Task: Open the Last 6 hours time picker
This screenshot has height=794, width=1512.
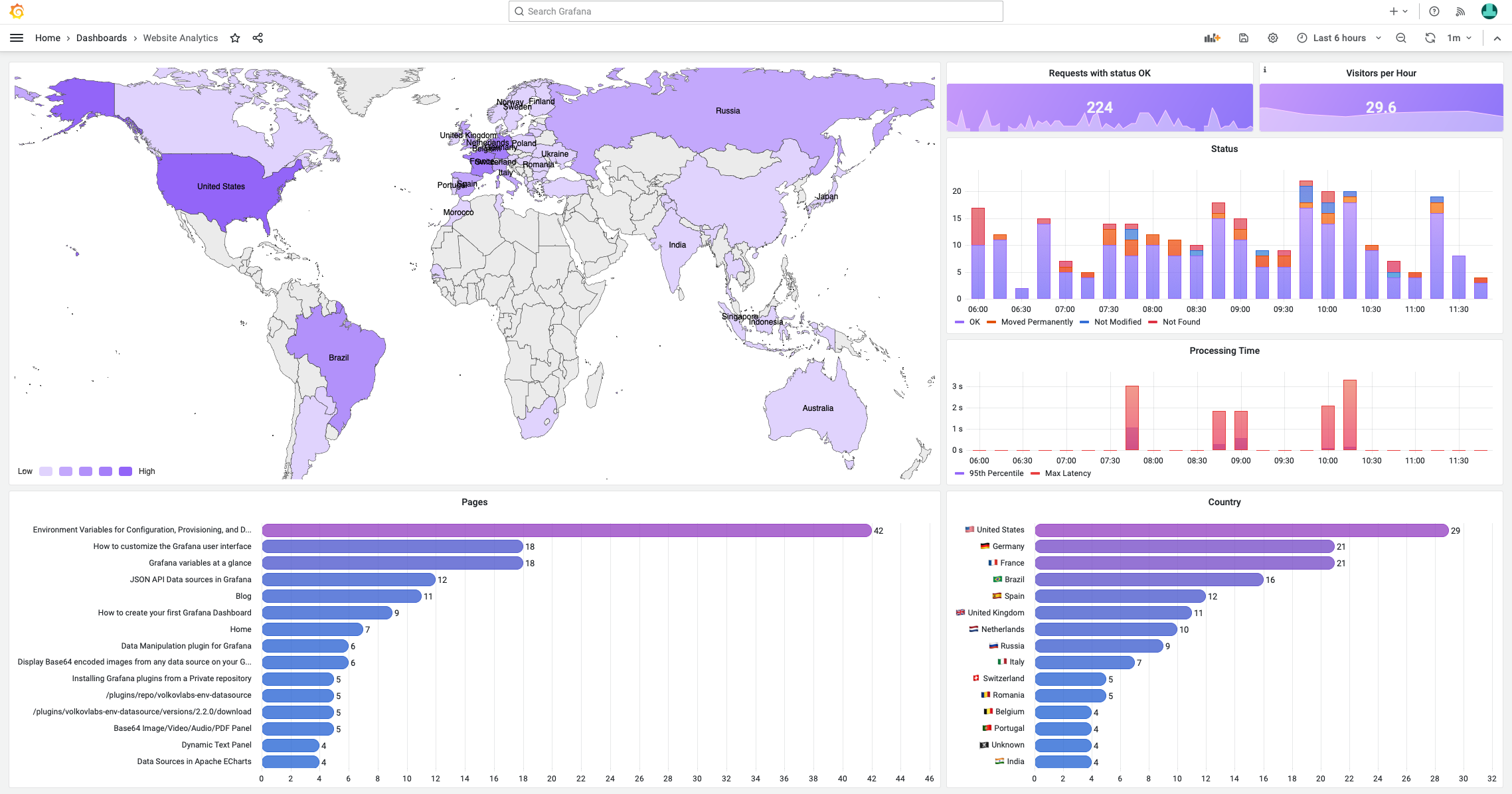Action: pos(1339,38)
